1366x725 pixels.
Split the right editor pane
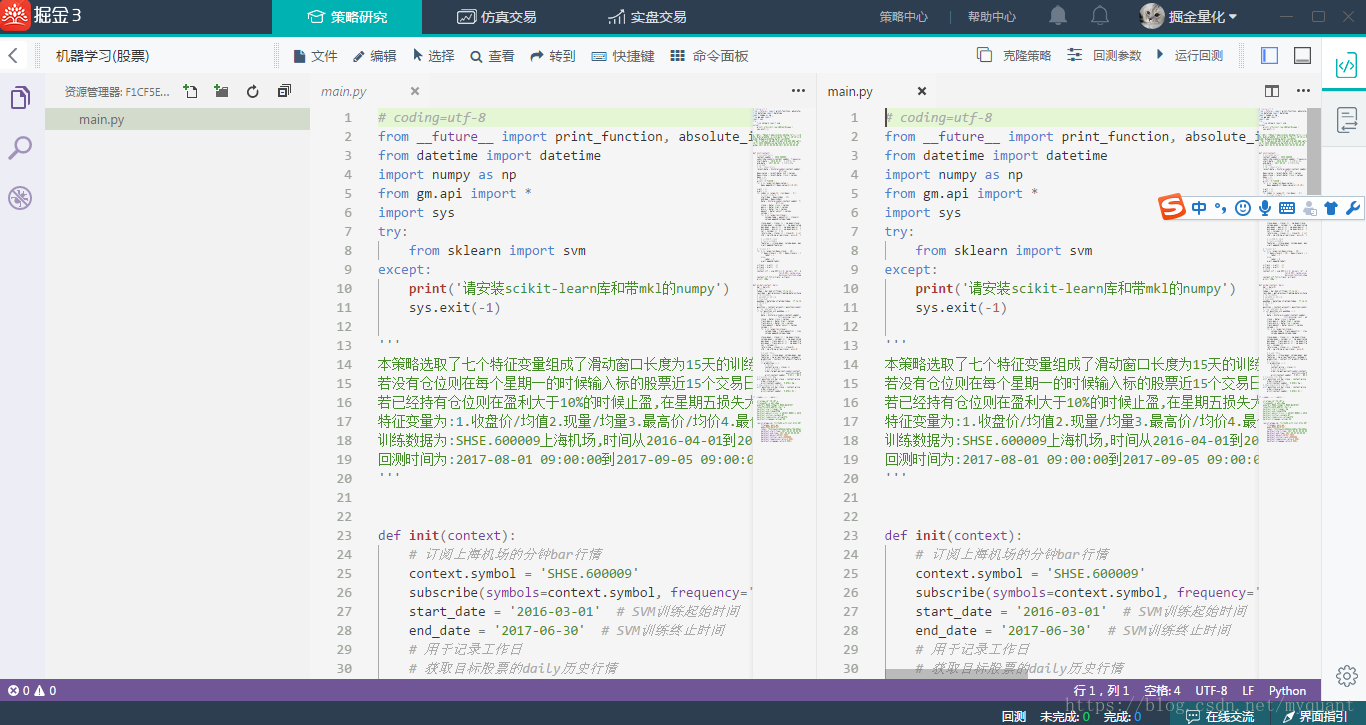[x=1272, y=91]
